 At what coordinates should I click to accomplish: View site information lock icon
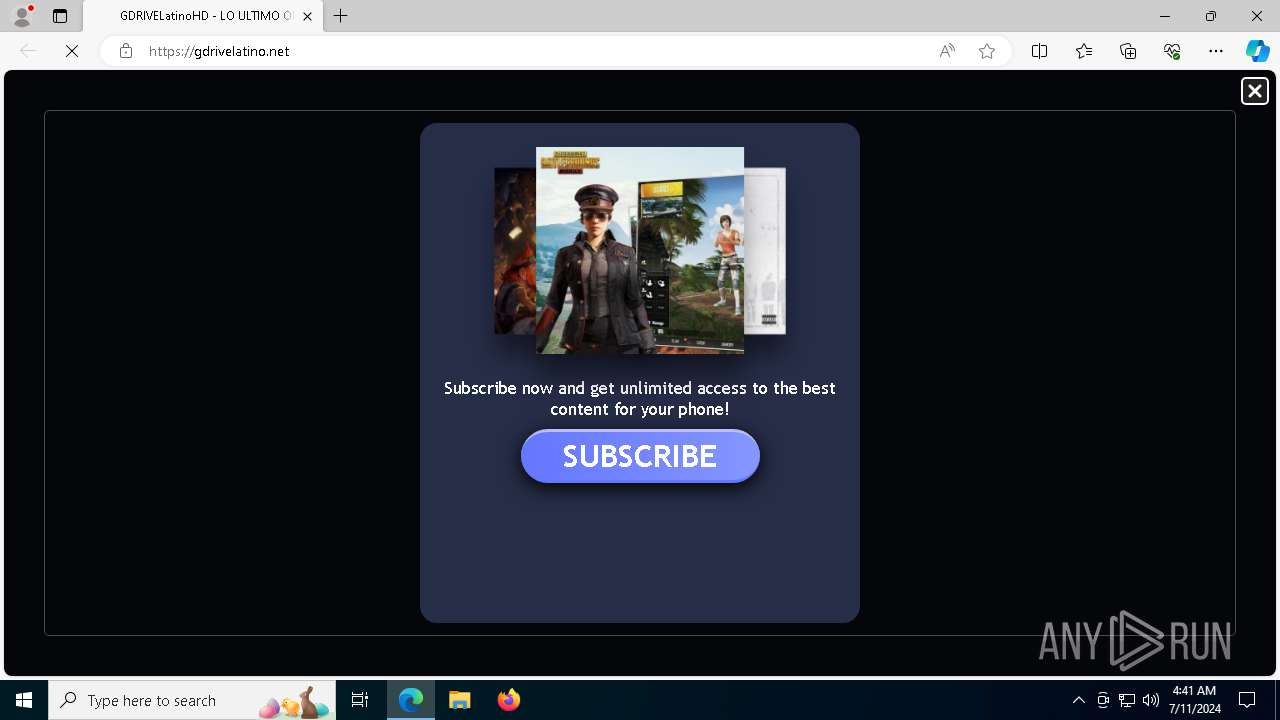pos(125,51)
